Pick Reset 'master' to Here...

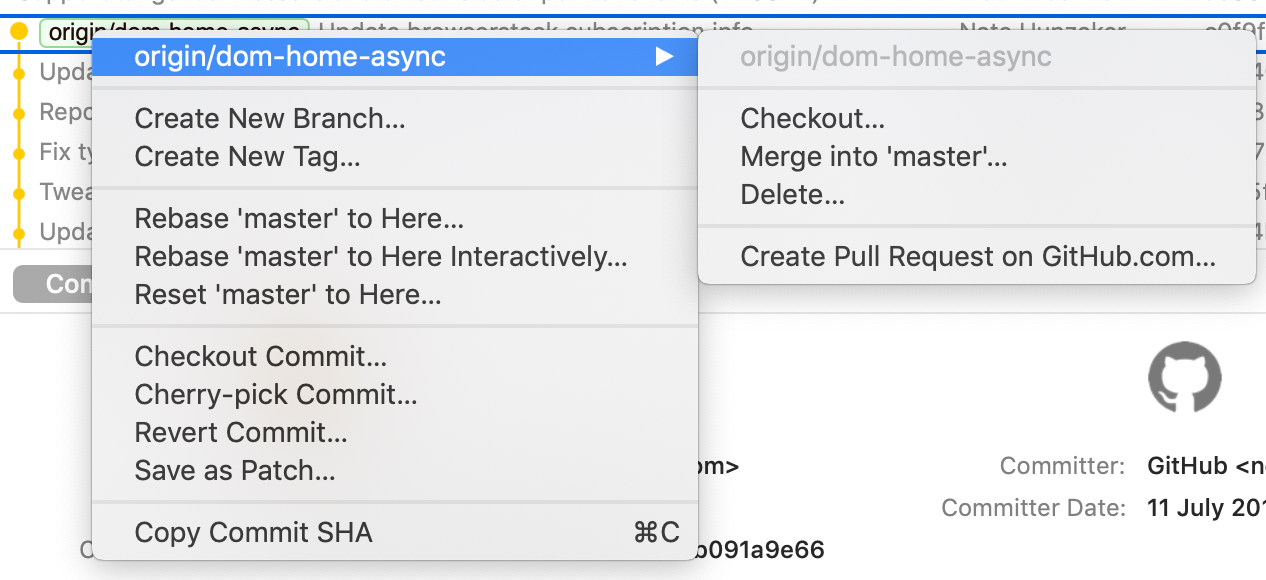[394, 294]
